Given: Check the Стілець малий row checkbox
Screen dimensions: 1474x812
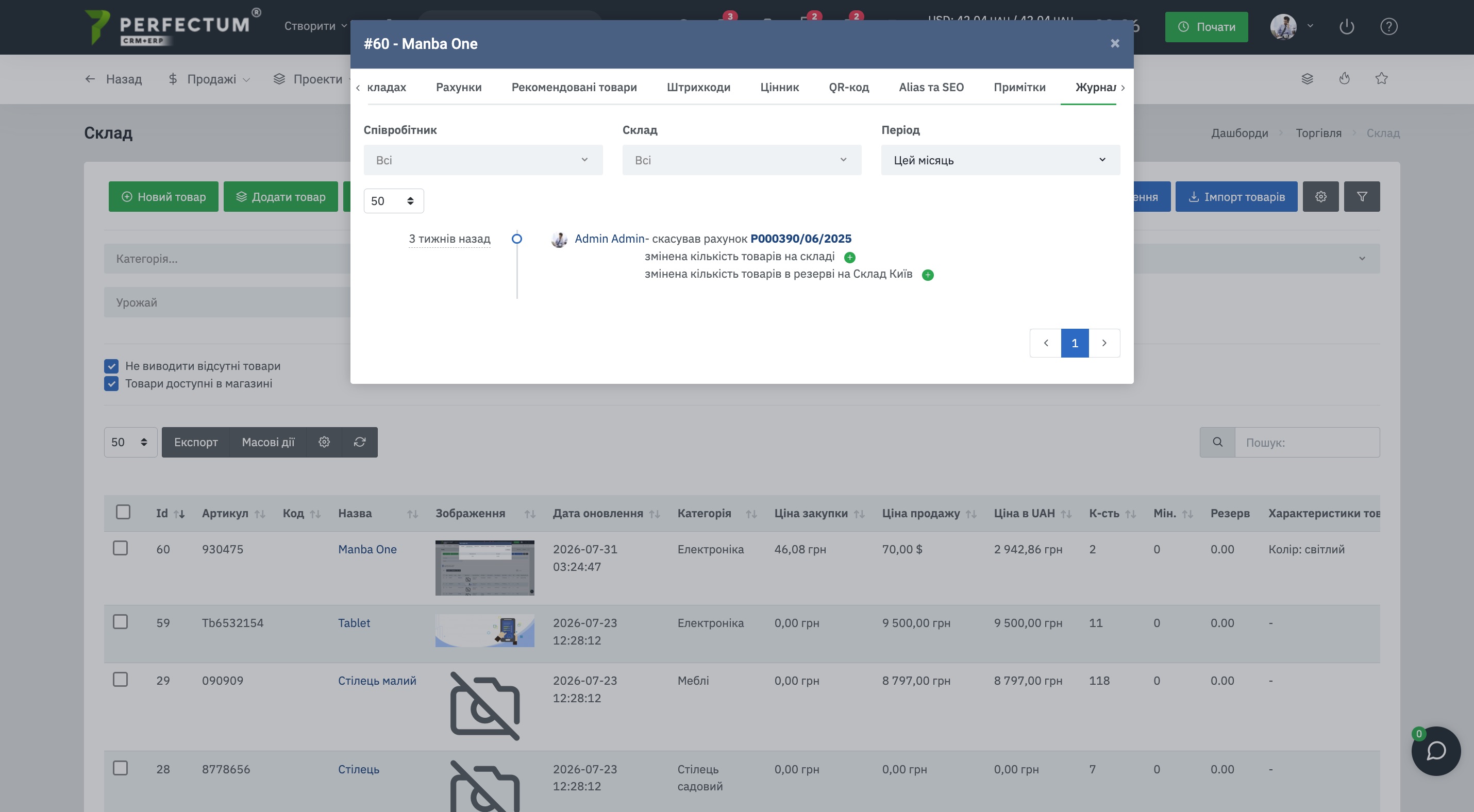Looking at the screenshot, I should (120, 680).
